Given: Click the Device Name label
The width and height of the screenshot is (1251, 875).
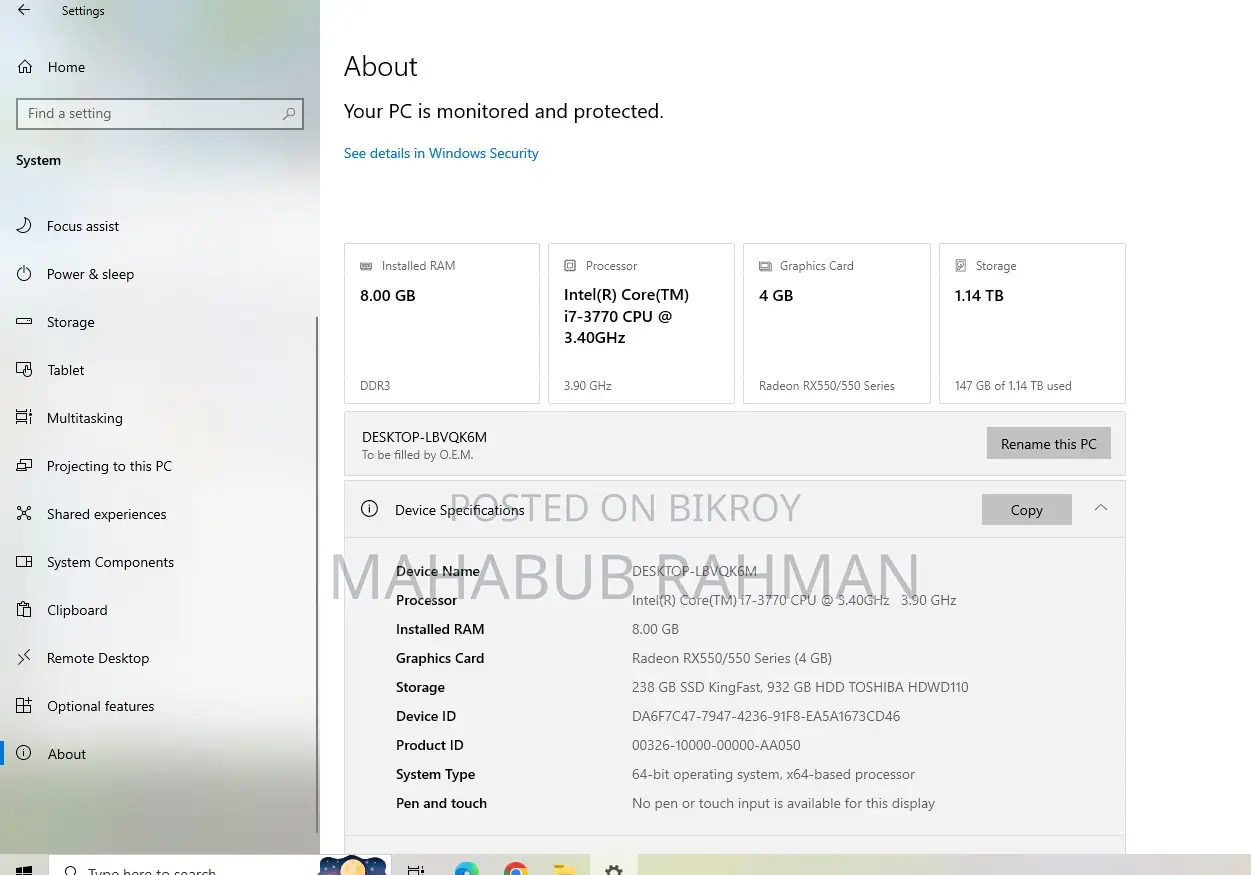Looking at the screenshot, I should 437,571.
